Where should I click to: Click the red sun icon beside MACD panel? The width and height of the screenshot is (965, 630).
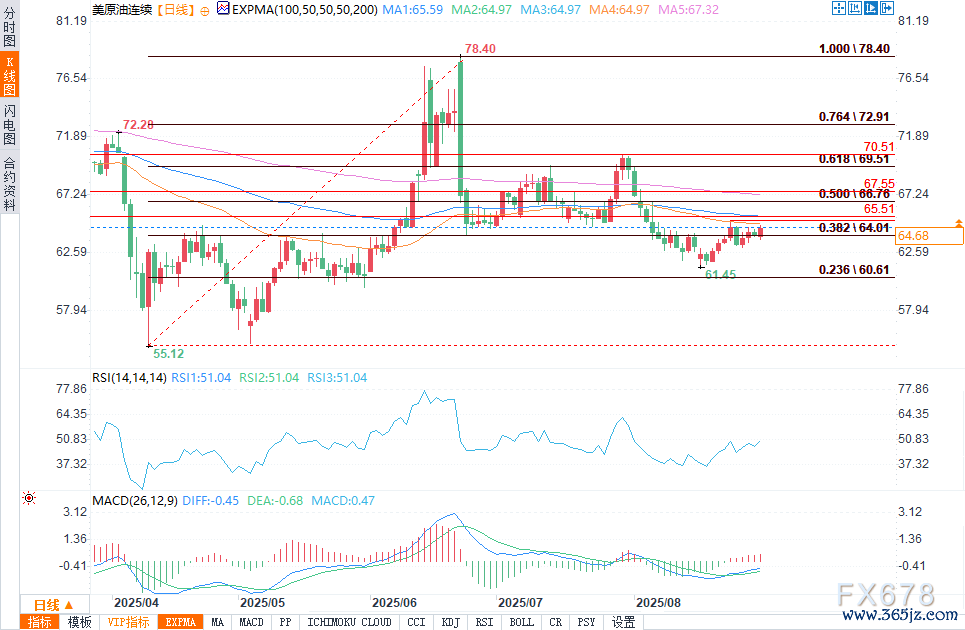tap(28, 498)
